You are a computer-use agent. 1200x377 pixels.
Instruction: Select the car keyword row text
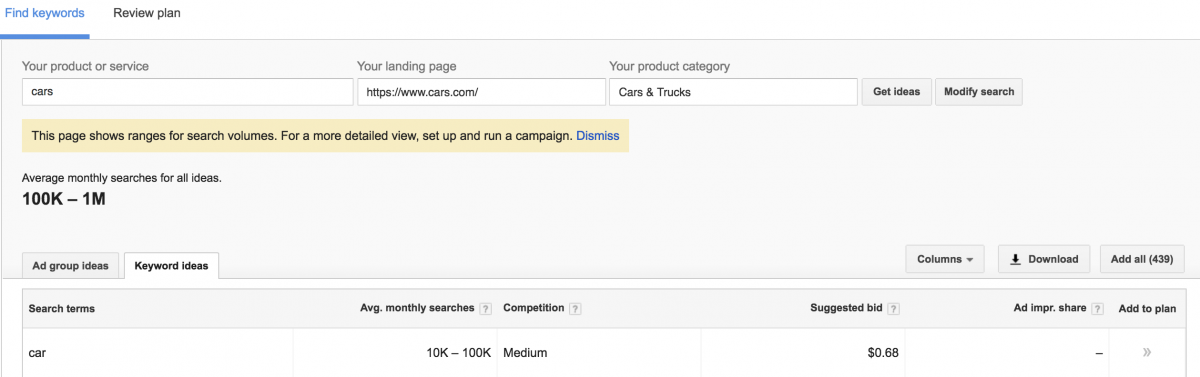click(37, 353)
